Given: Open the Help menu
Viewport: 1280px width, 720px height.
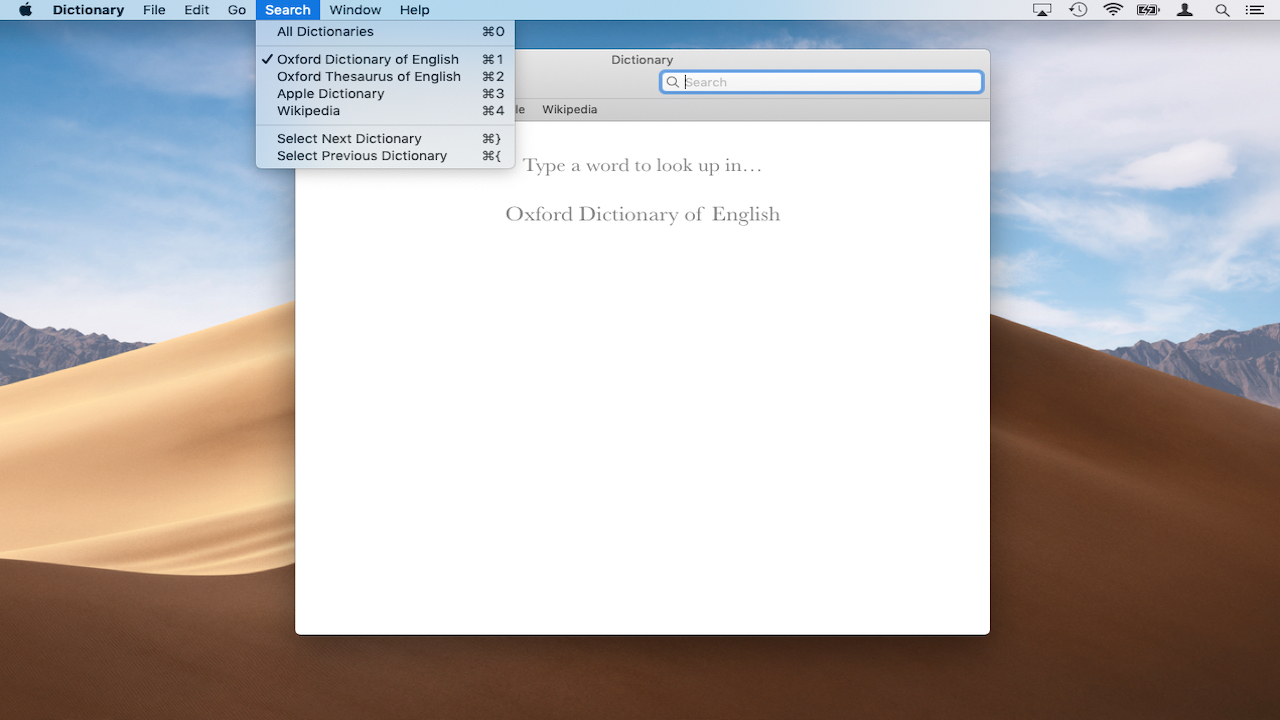Looking at the screenshot, I should coord(414,10).
